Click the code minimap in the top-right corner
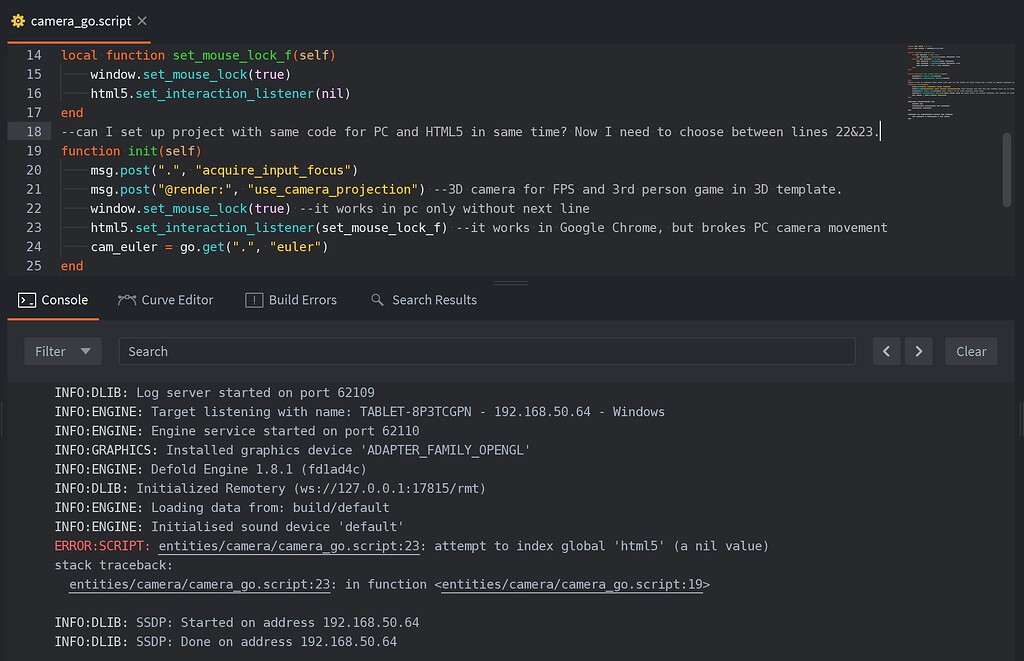The image size is (1024, 661). 955,85
